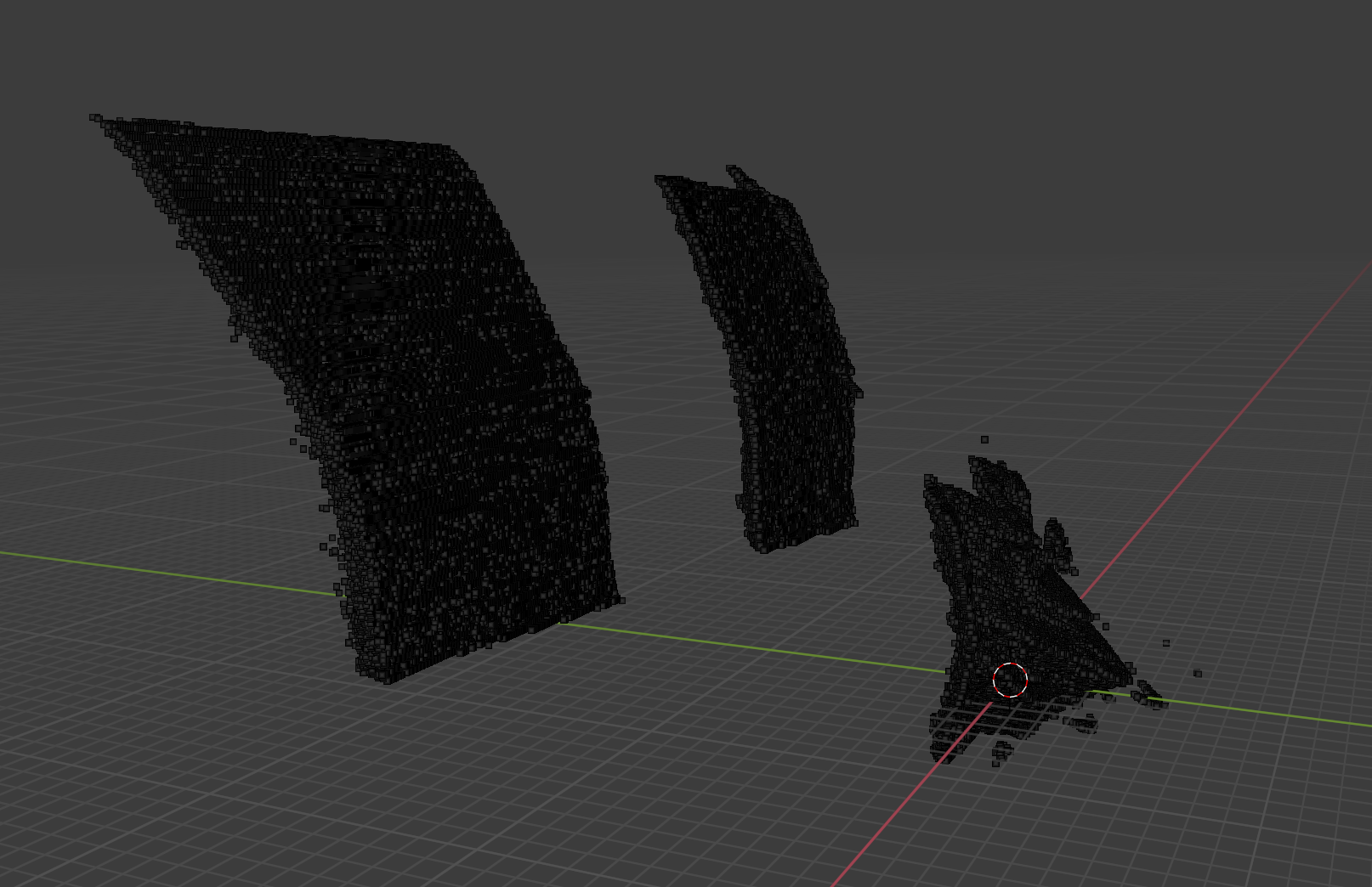Click the bottom corner of the large point cloud

tap(387, 676)
